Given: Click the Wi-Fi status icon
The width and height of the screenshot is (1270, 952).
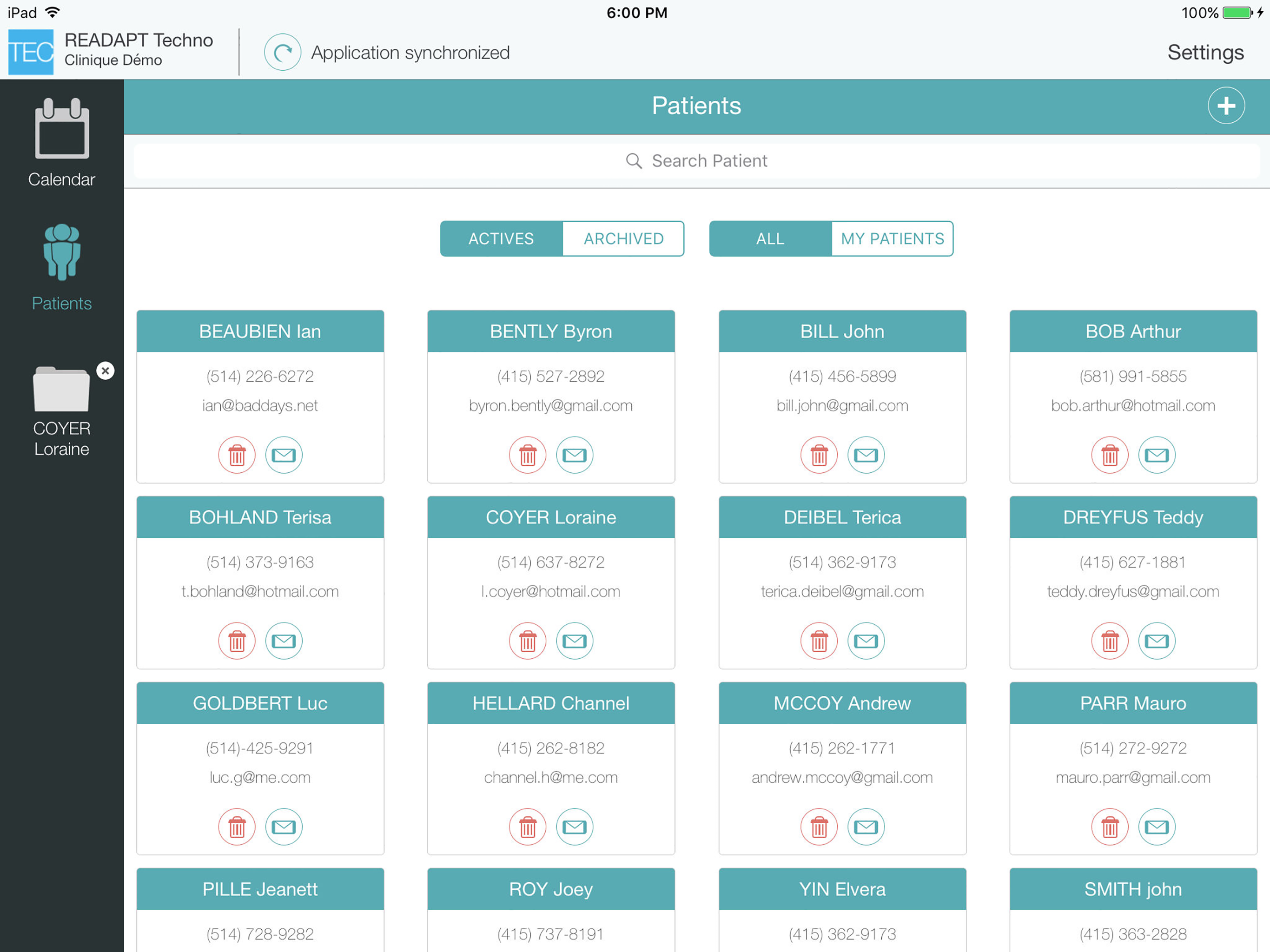Looking at the screenshot, I should [53, 12].
